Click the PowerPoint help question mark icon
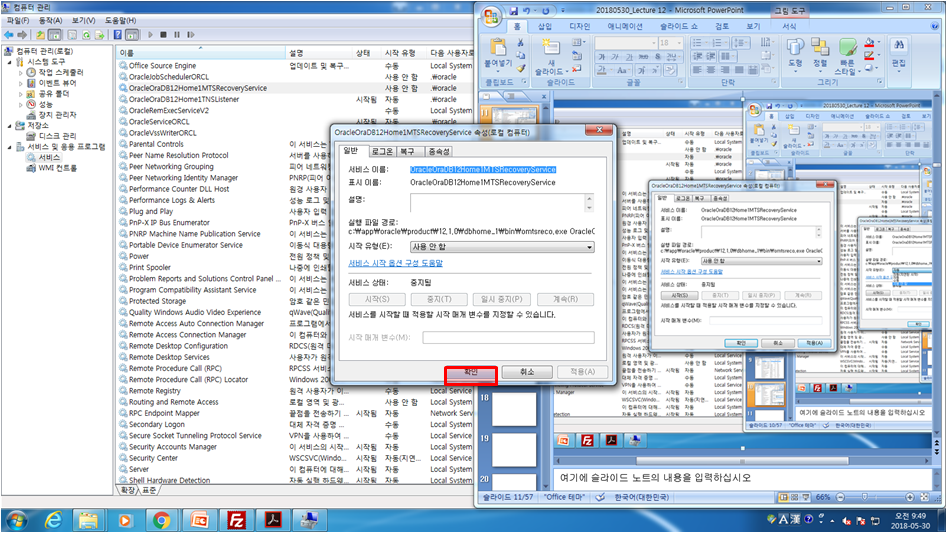This screenshot has height=533, width=947. click(934, 27)
